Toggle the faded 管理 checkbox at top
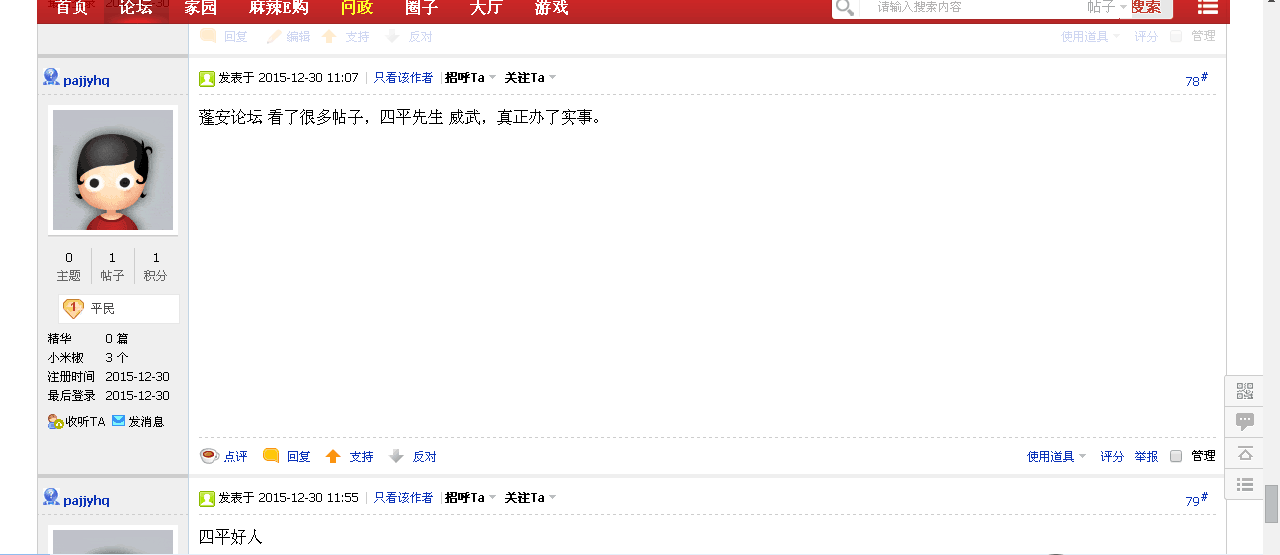The width and height of the screenshot is (1280, 555). 1176,36
